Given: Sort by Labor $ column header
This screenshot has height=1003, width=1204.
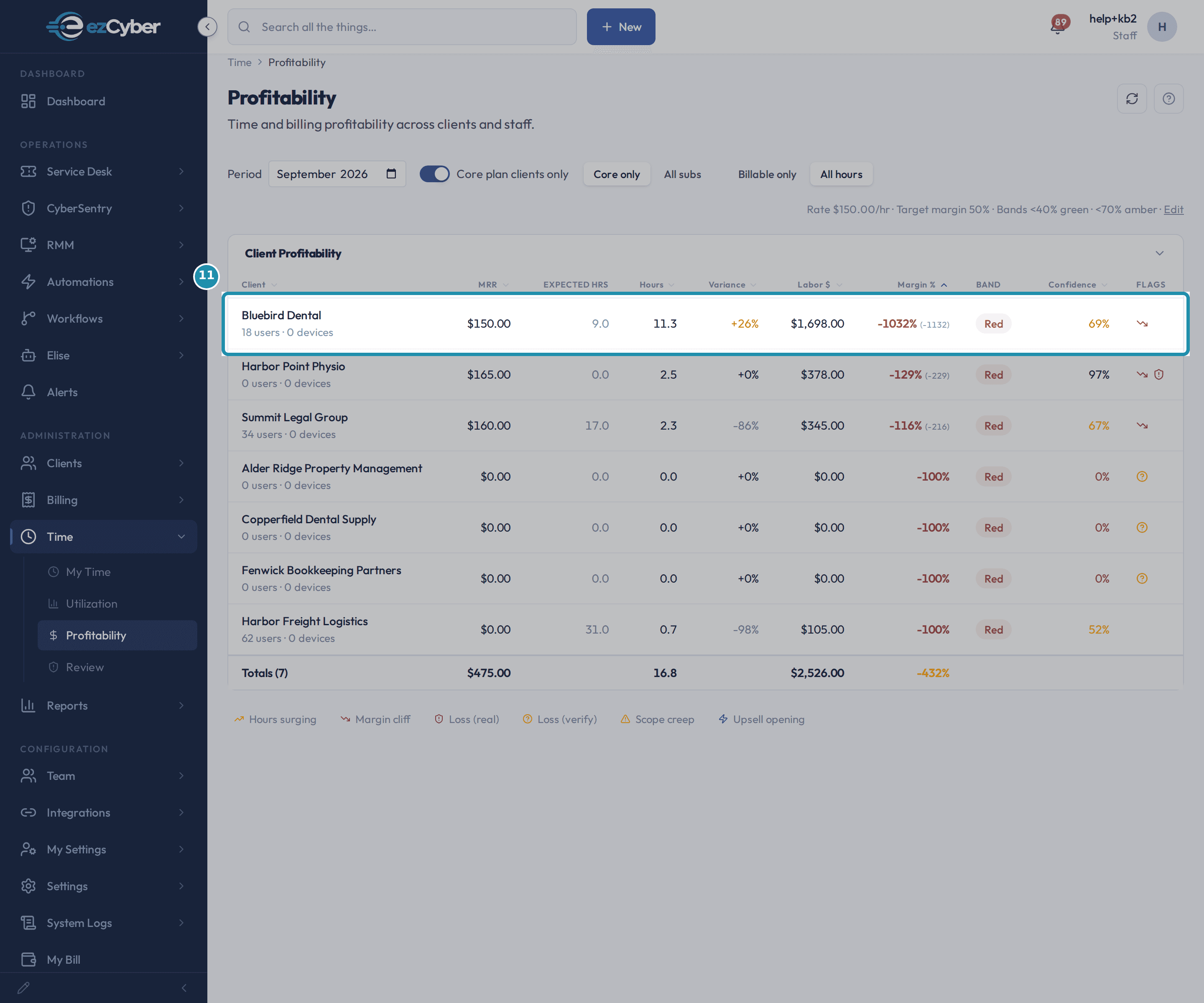Looking at the screenshot, I should coord(819,285).
